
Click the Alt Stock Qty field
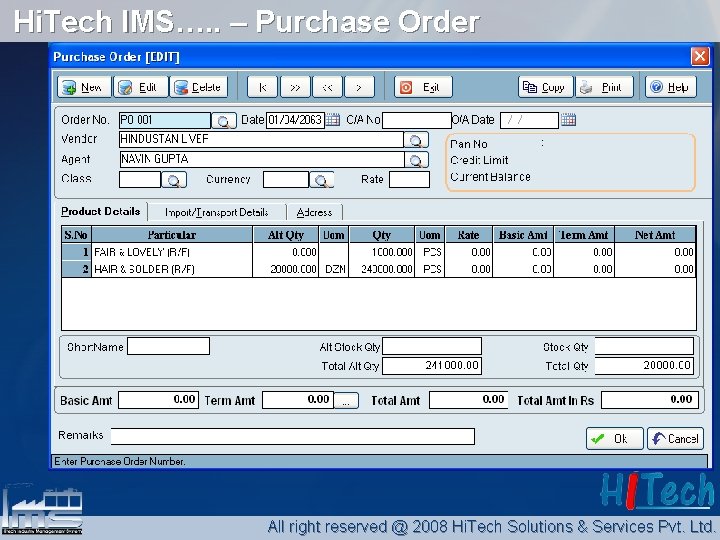point(432,346)
